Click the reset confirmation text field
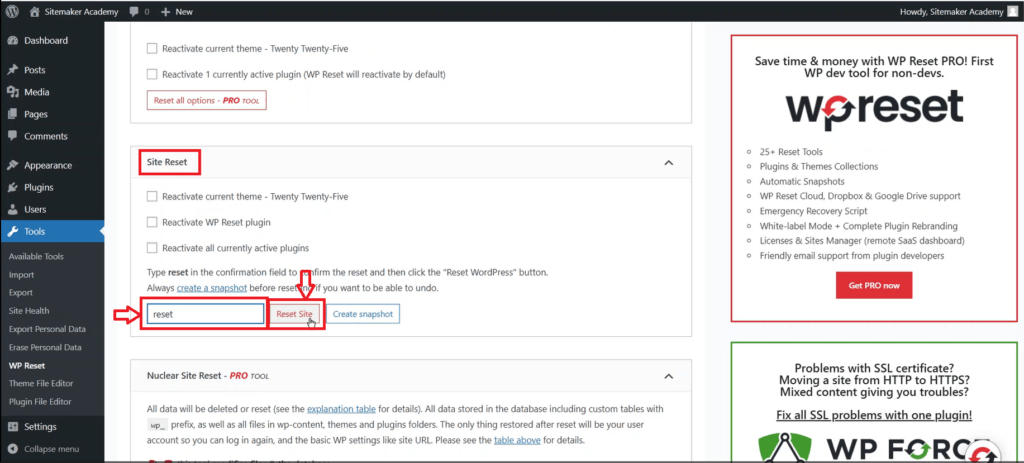 [x=205, y=314]
